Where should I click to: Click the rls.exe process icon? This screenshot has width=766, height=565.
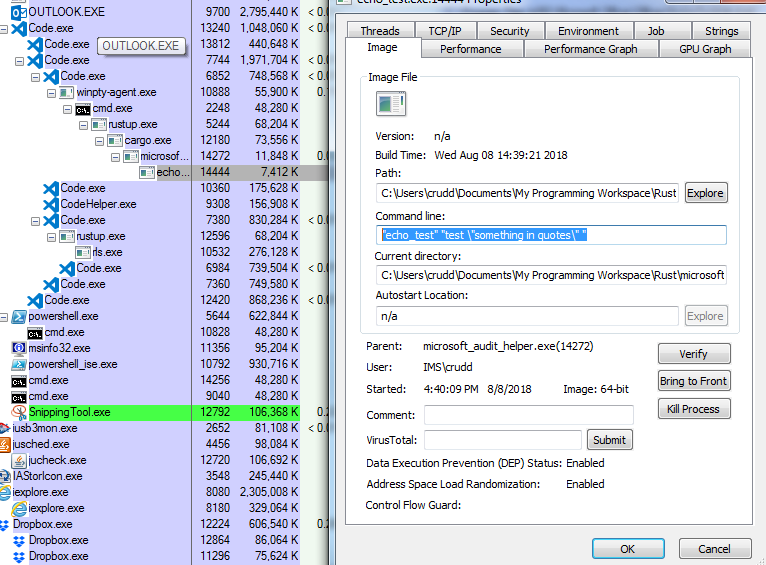83,252
